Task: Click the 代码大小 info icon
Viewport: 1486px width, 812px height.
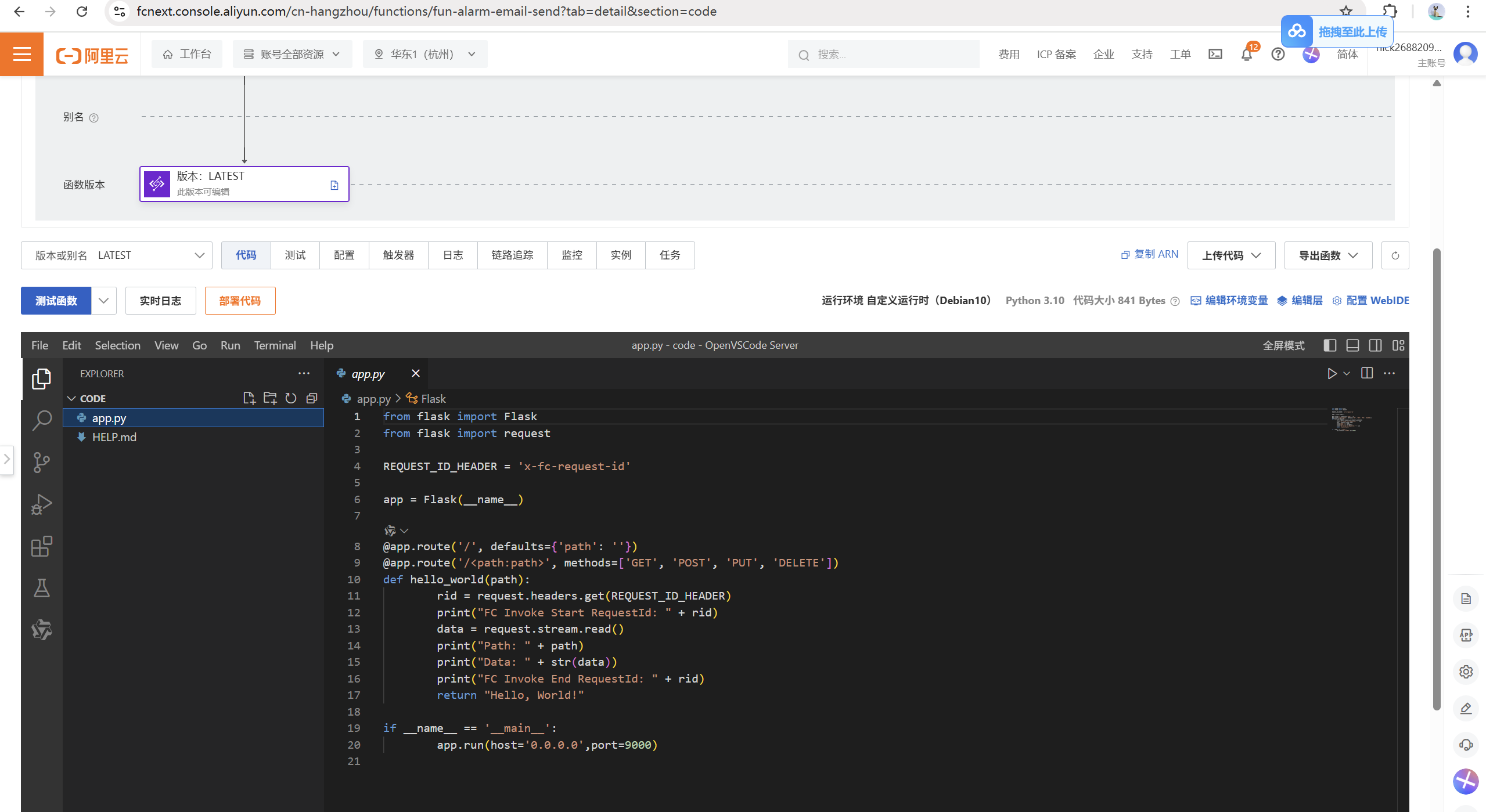Action: click(x=1175, y=301)
